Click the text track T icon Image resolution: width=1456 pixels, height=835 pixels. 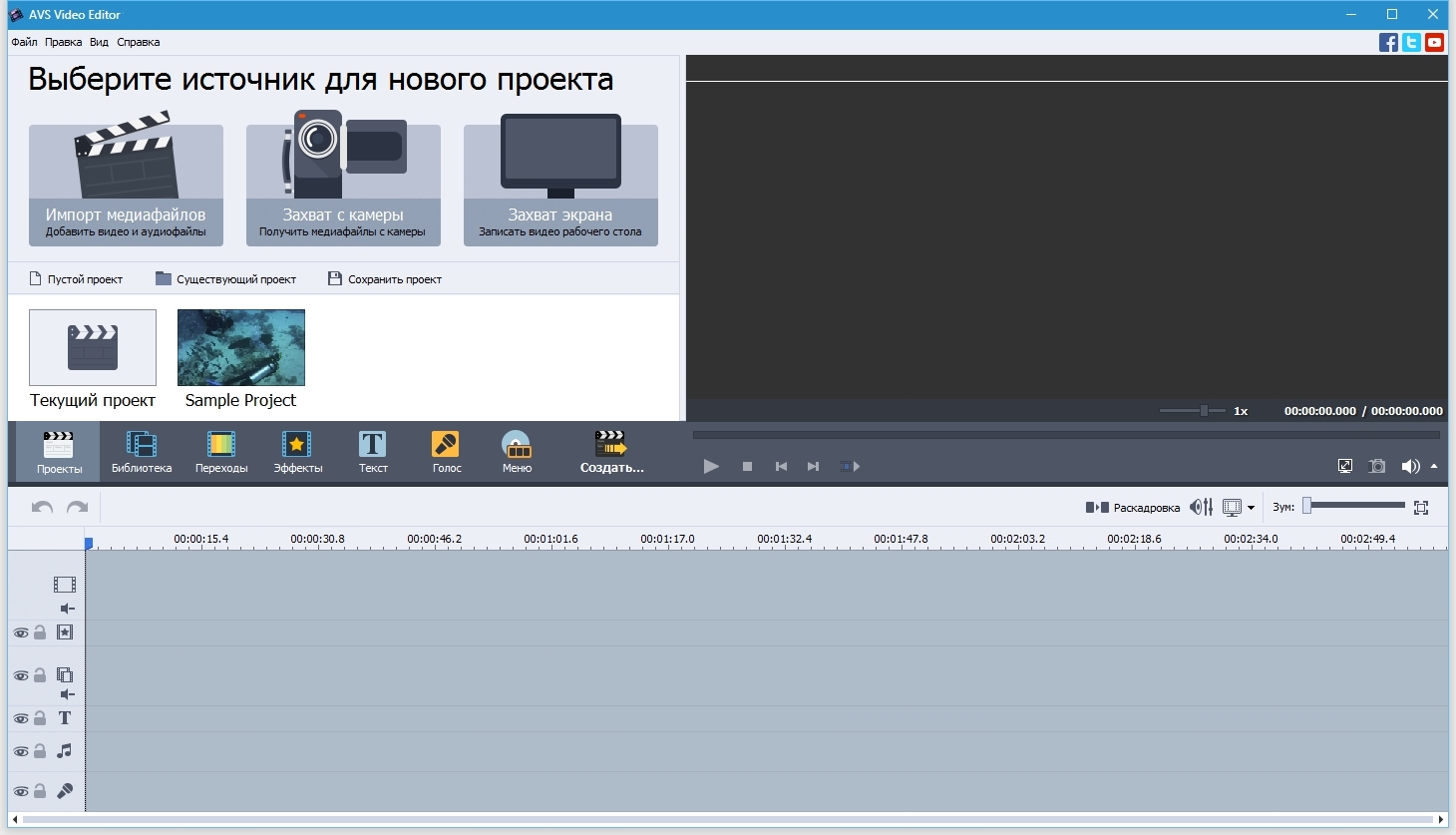tap(65, 717)
